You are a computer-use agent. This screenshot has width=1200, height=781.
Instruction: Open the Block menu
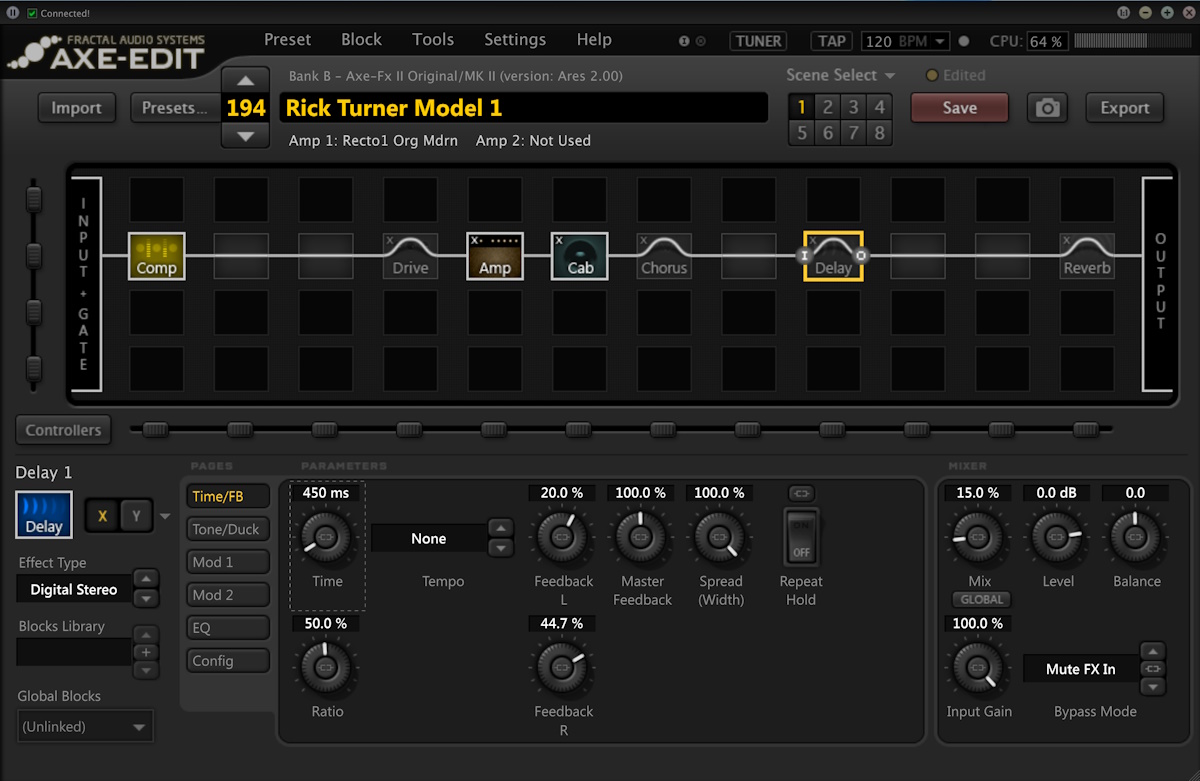click(x=361, y=40)
